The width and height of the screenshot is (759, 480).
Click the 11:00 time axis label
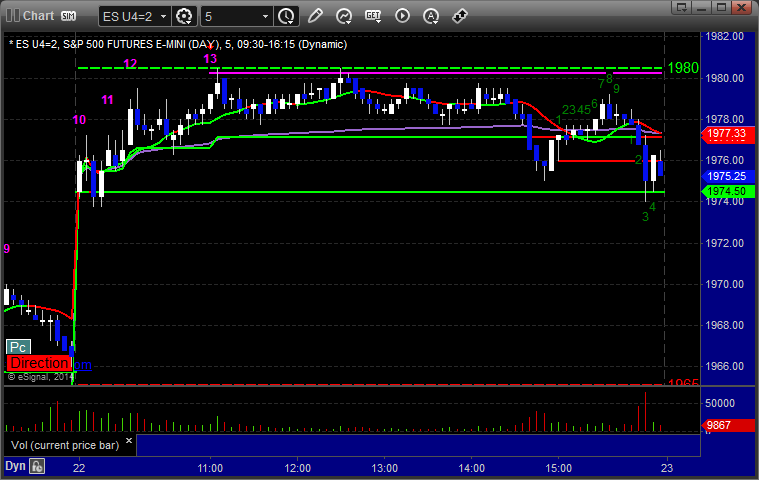tap(210, 468)
